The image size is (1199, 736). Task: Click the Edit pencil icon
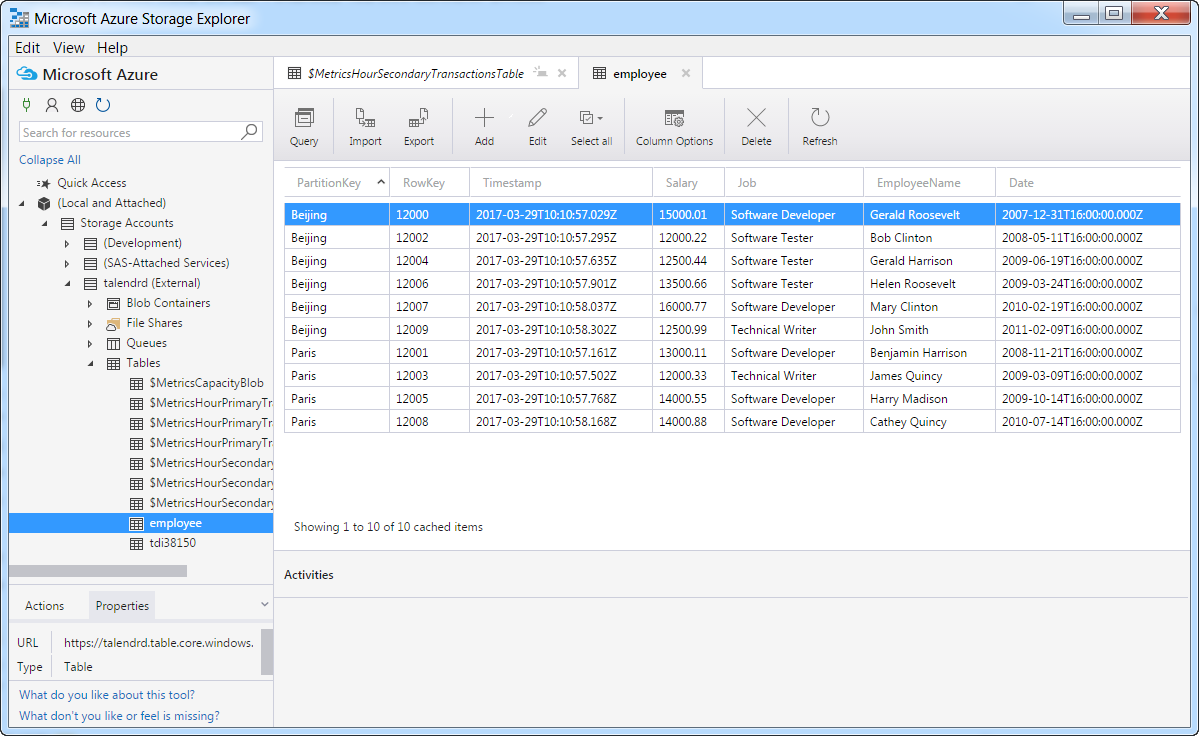(x=538, y=126)
